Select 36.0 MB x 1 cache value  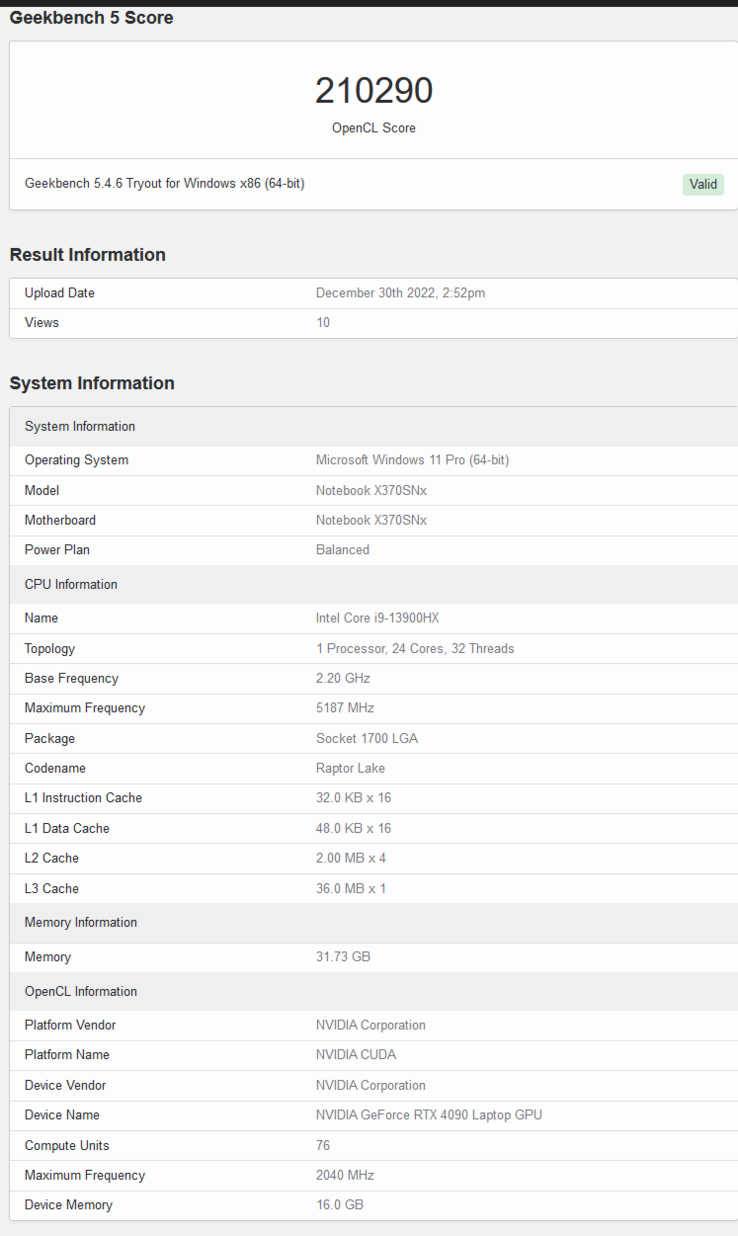tap(351, 888)
